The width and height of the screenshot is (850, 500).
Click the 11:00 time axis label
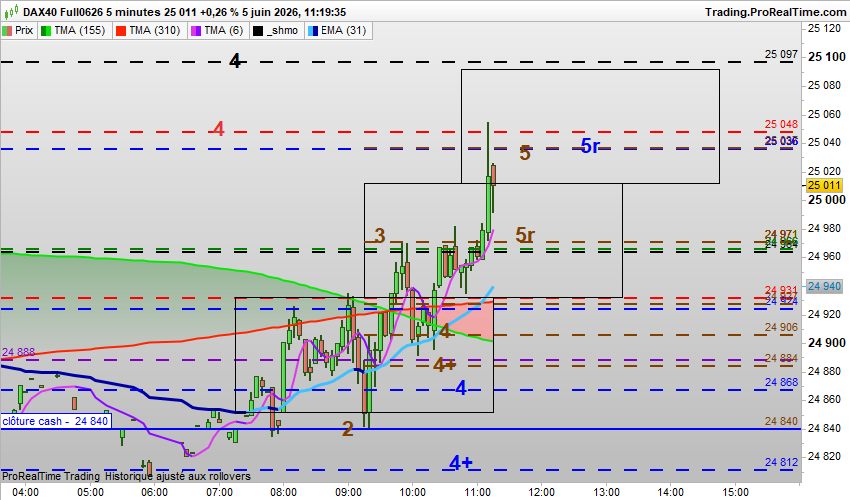(478, 492)
